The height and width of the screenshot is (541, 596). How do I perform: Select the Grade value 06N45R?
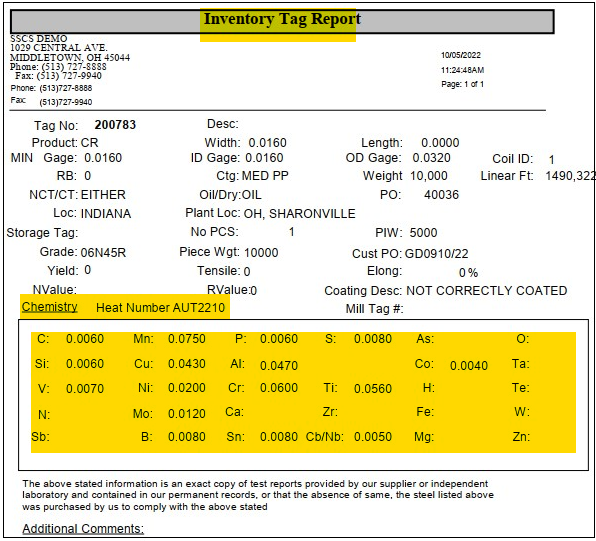(x=103, y=252)
